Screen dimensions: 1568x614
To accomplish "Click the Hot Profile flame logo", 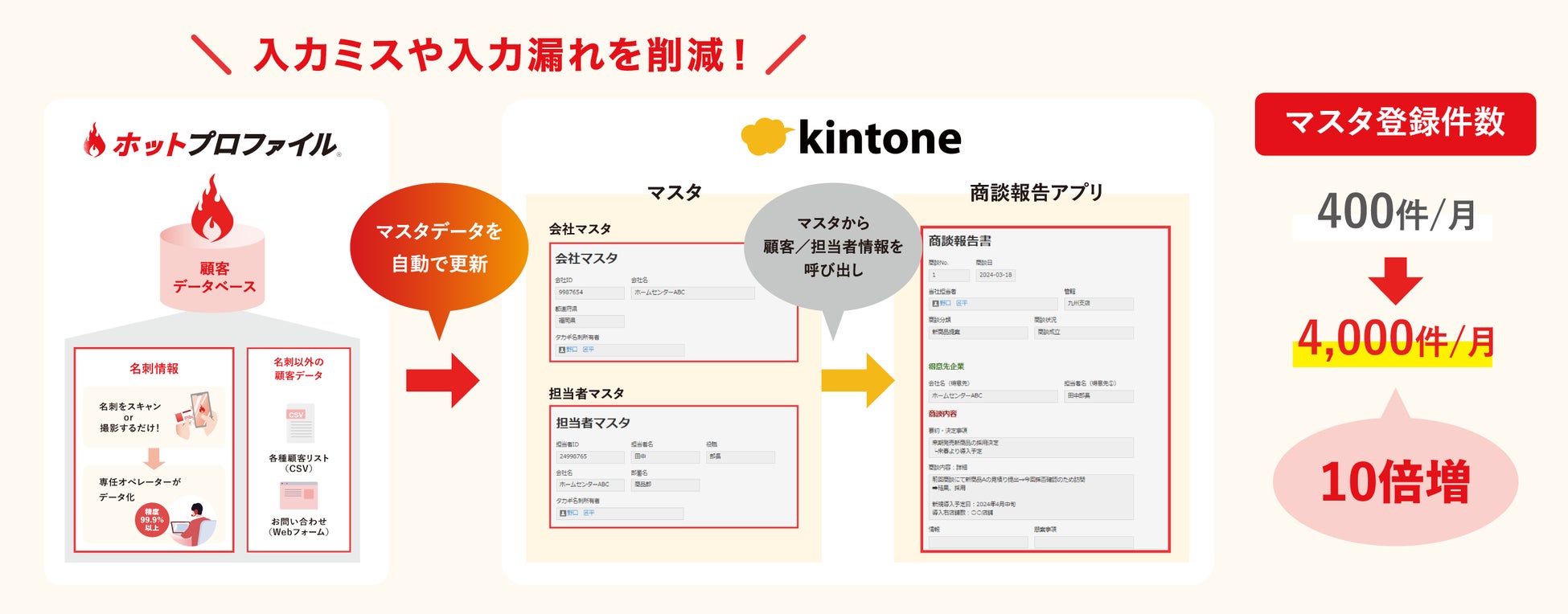I will [94, 140].
